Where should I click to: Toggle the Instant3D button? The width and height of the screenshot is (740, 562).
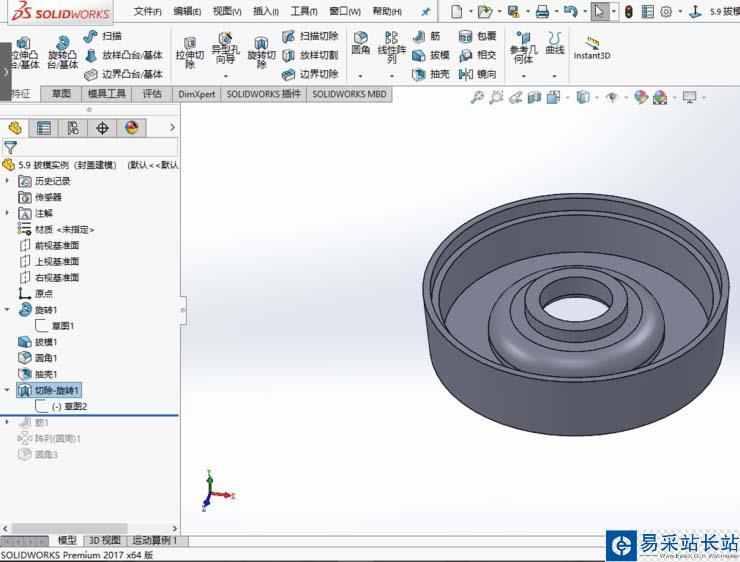point(592,48)
